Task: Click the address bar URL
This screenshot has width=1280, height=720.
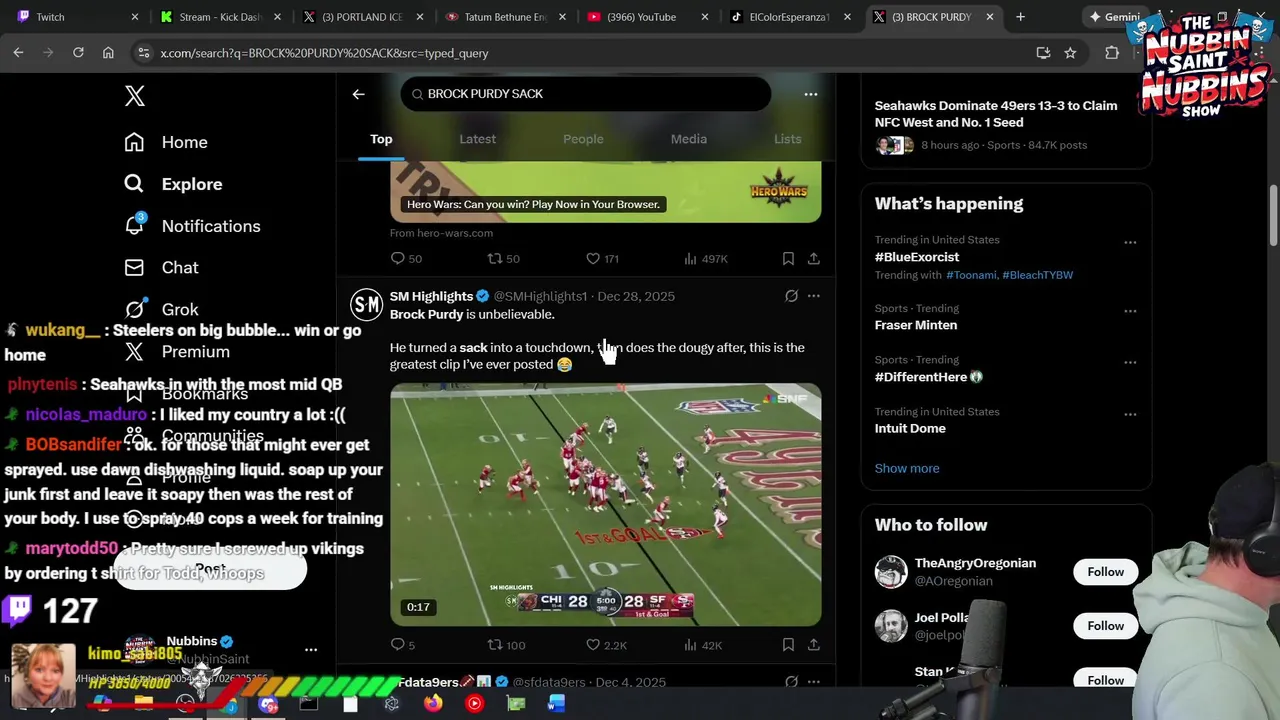Action: tap(324, 53)
